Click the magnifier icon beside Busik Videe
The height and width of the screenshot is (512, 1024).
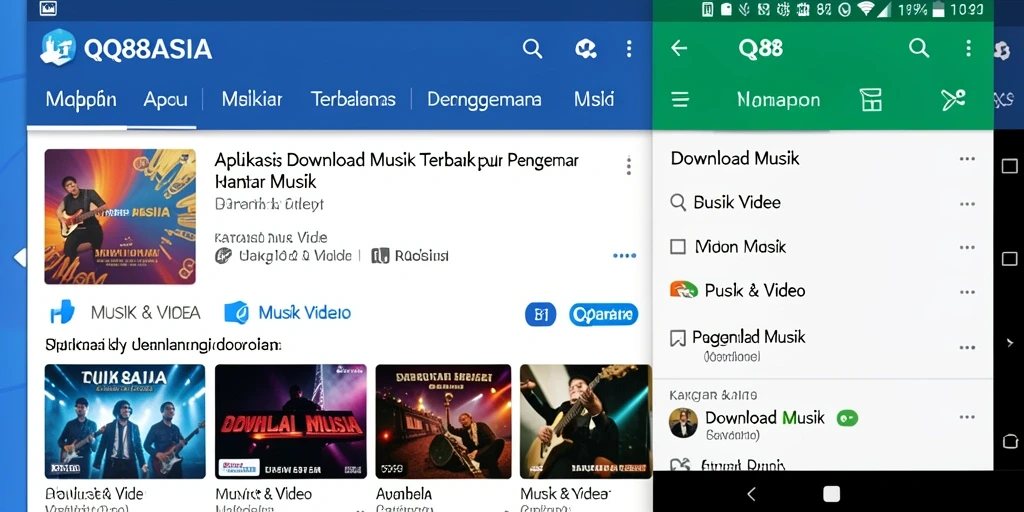[x=678, y=202]
